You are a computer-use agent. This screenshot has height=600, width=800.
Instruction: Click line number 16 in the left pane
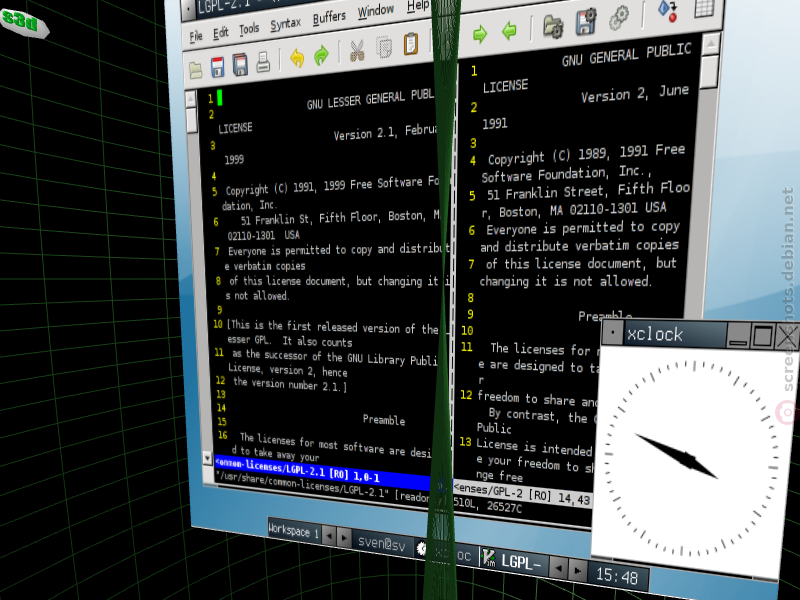222,435
